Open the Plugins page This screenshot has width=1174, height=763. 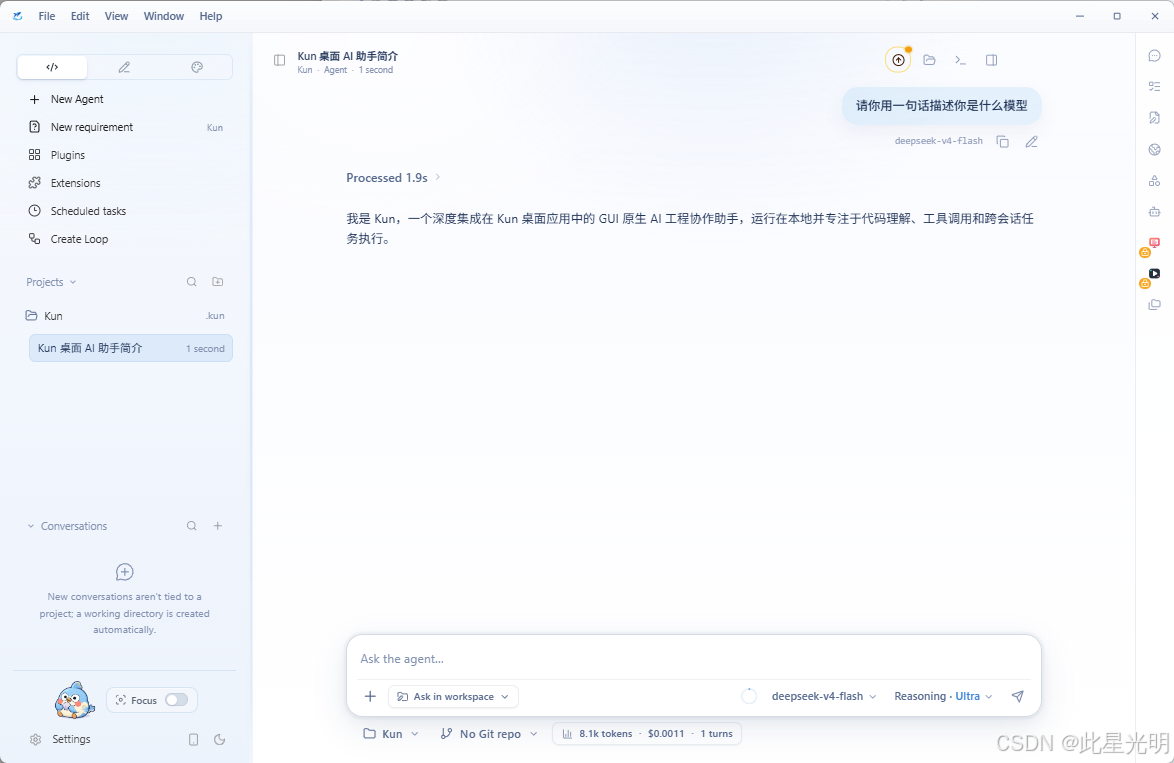click(125, 155)
